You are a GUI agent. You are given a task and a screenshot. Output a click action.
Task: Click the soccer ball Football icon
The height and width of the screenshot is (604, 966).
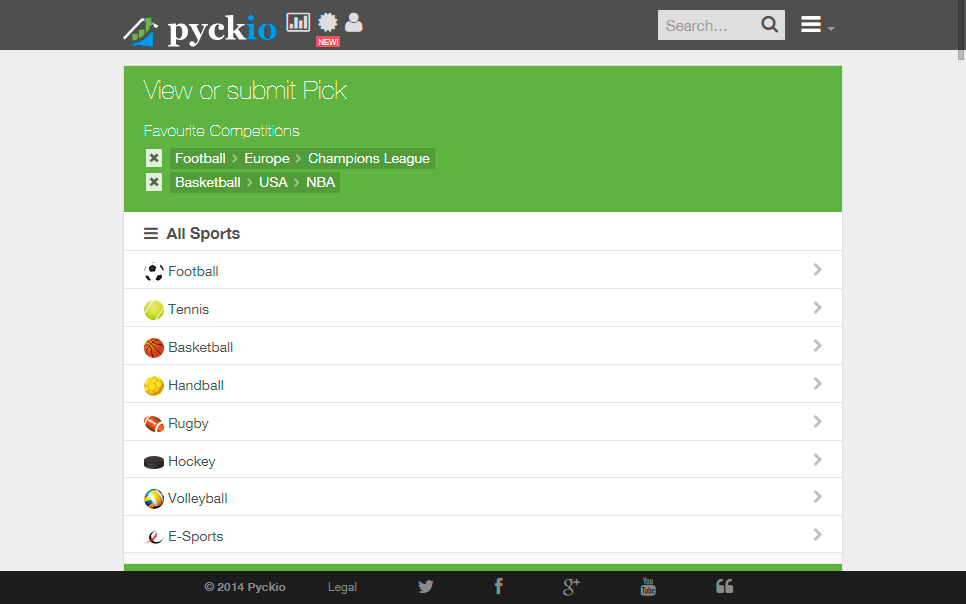(x=153, y=271)
